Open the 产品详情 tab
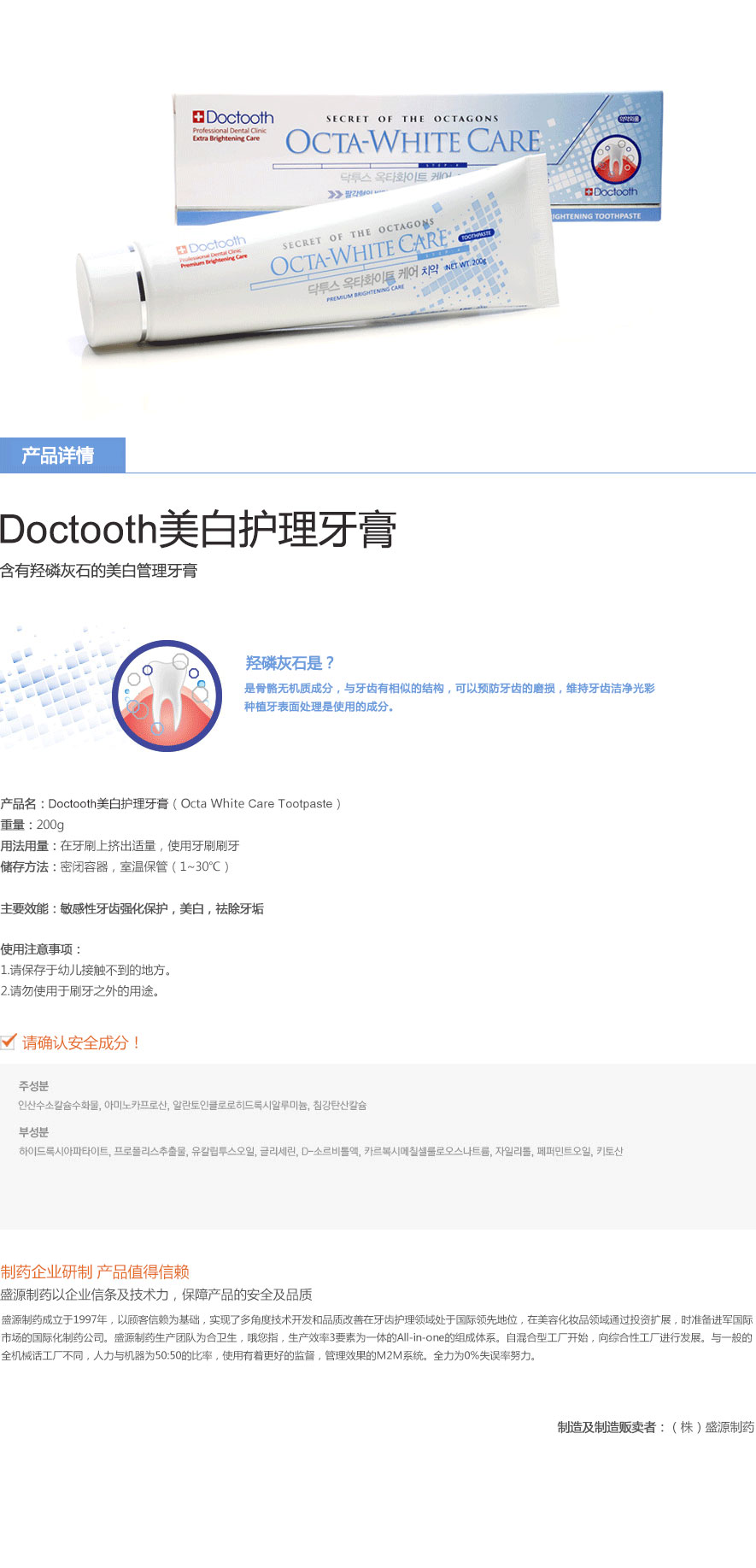 pyautogui.click(x=62, y=455)
